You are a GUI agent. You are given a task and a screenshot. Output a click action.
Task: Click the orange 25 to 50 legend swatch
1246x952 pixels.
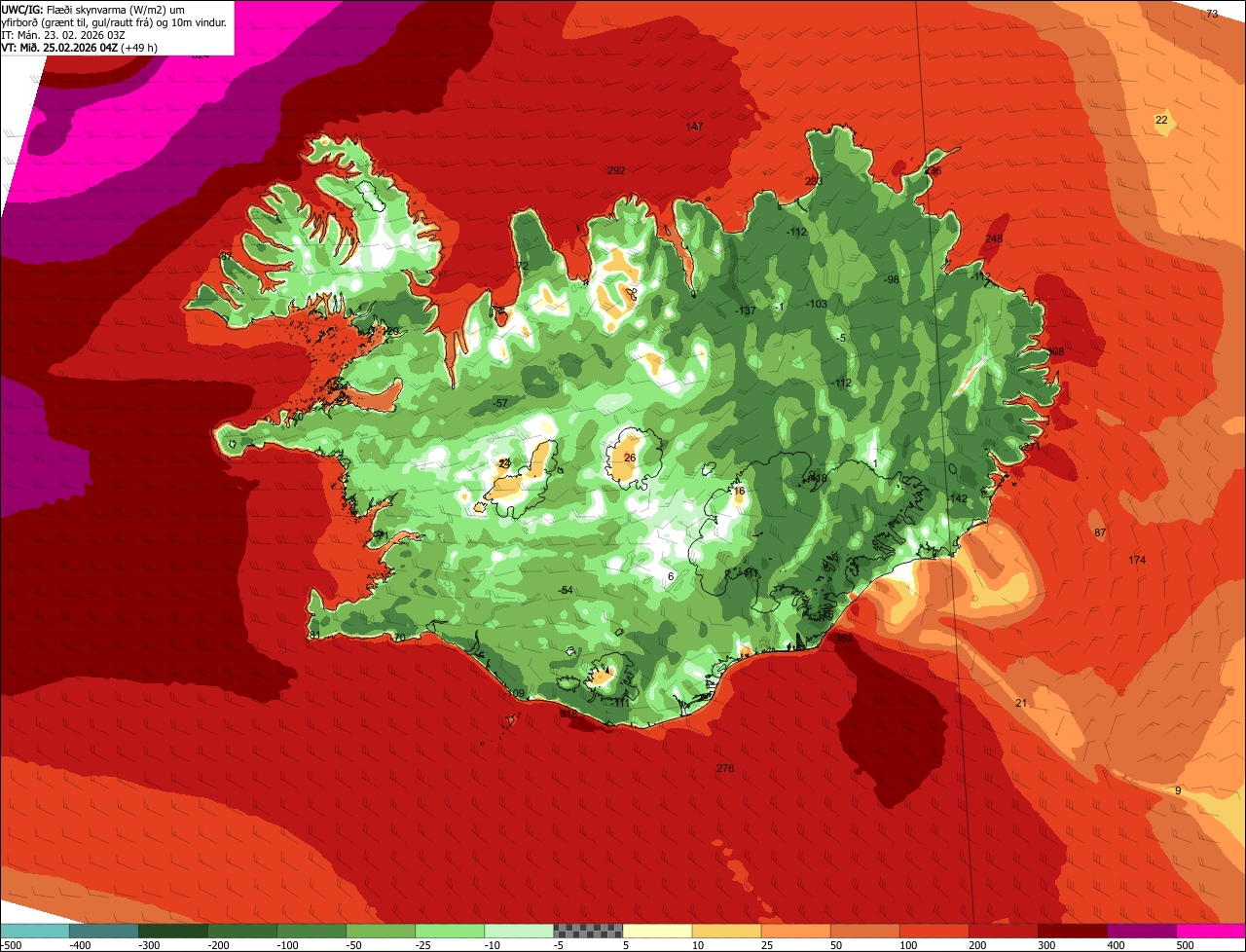(x=796, y=931)
